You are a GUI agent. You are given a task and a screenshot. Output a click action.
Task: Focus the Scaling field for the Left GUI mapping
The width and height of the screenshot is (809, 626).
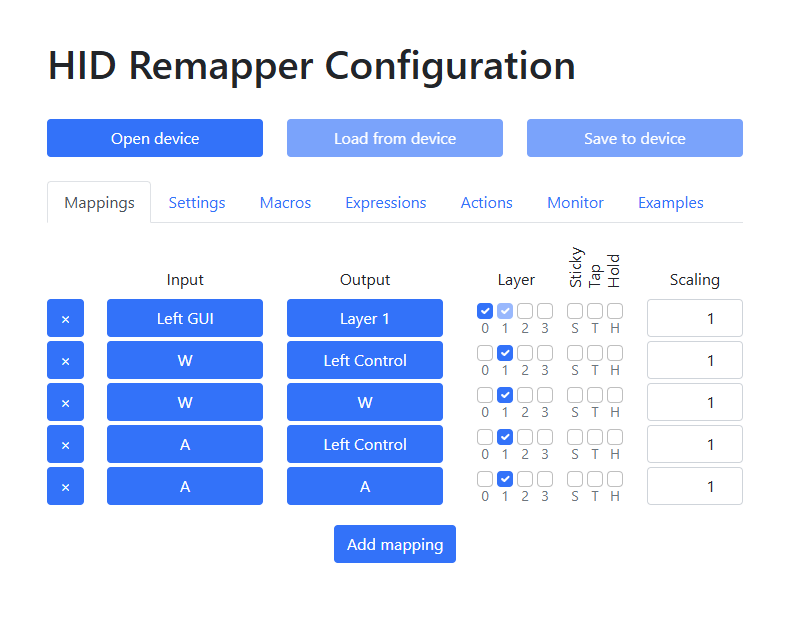tap(695, 318)
